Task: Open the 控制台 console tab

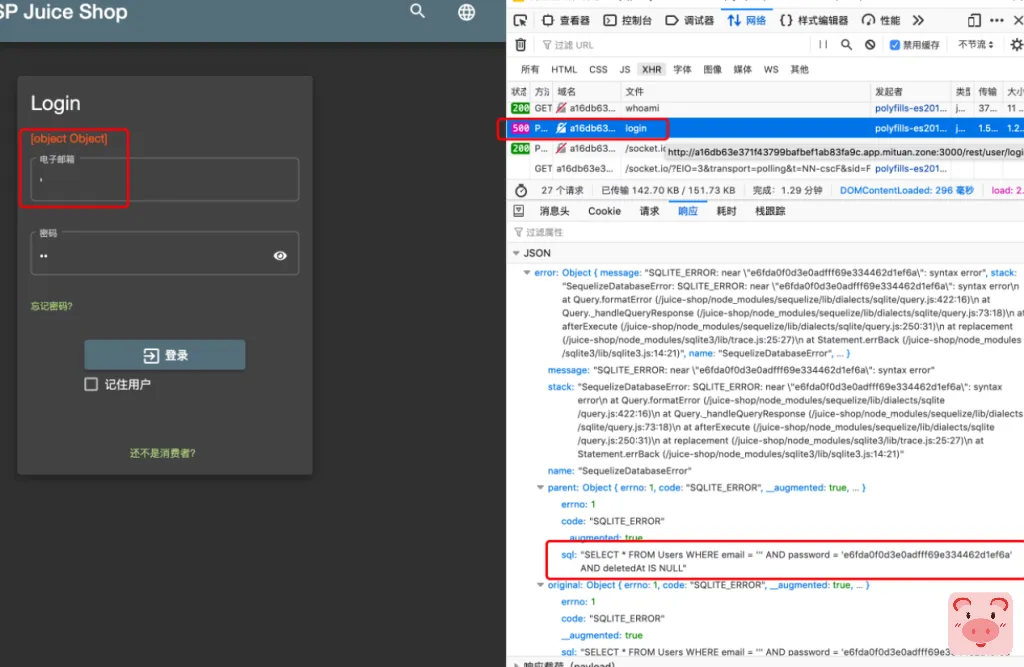Action: tap(627, 20)
